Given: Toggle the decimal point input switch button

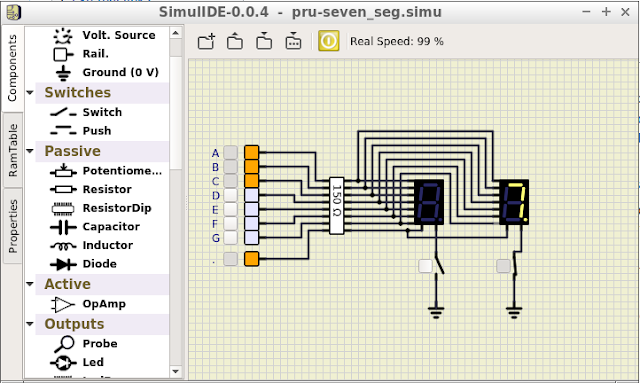Looking at the screenshot, I should pyautogui.click(x=231, y=258).
